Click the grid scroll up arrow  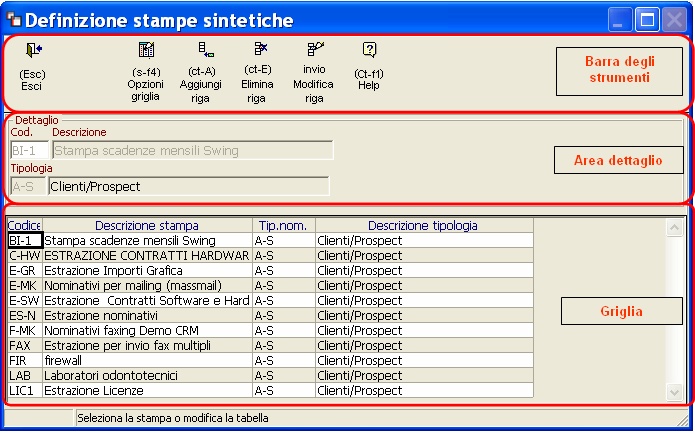pos(674,228)
